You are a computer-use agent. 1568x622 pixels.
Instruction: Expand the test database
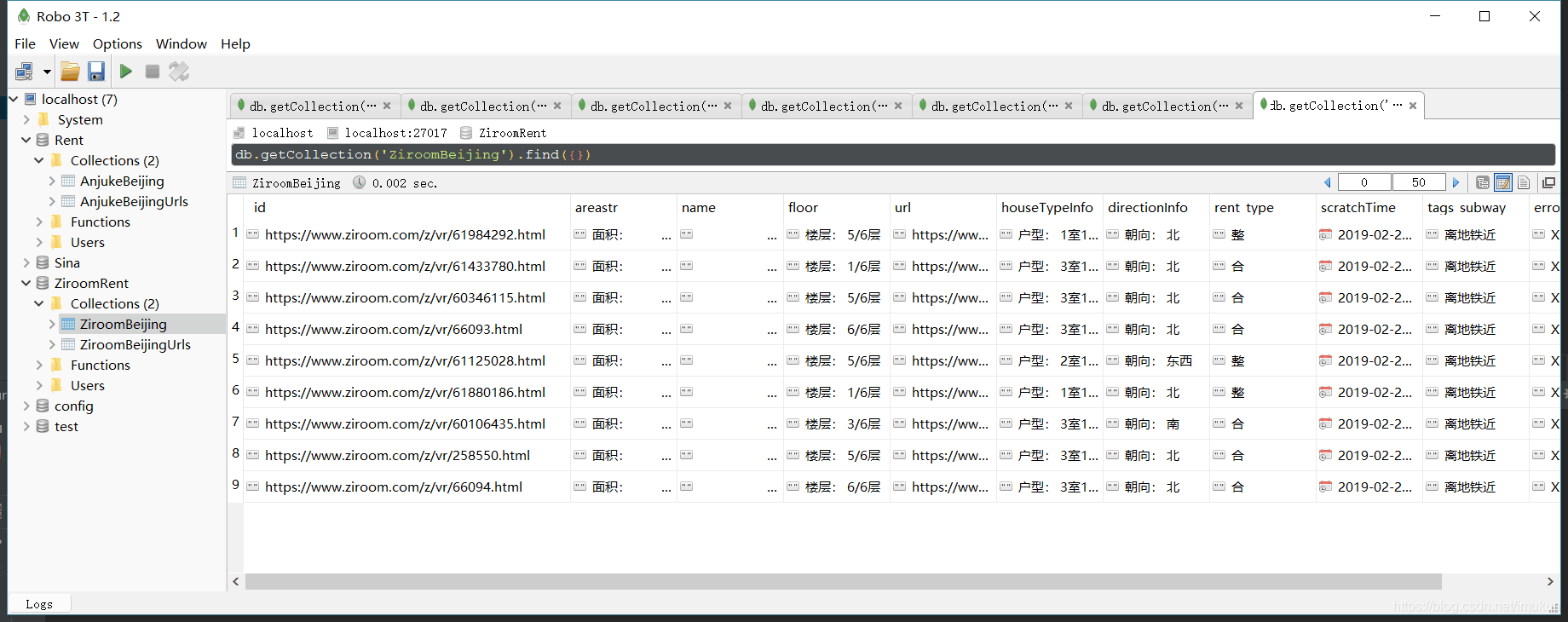click(26, 426)
